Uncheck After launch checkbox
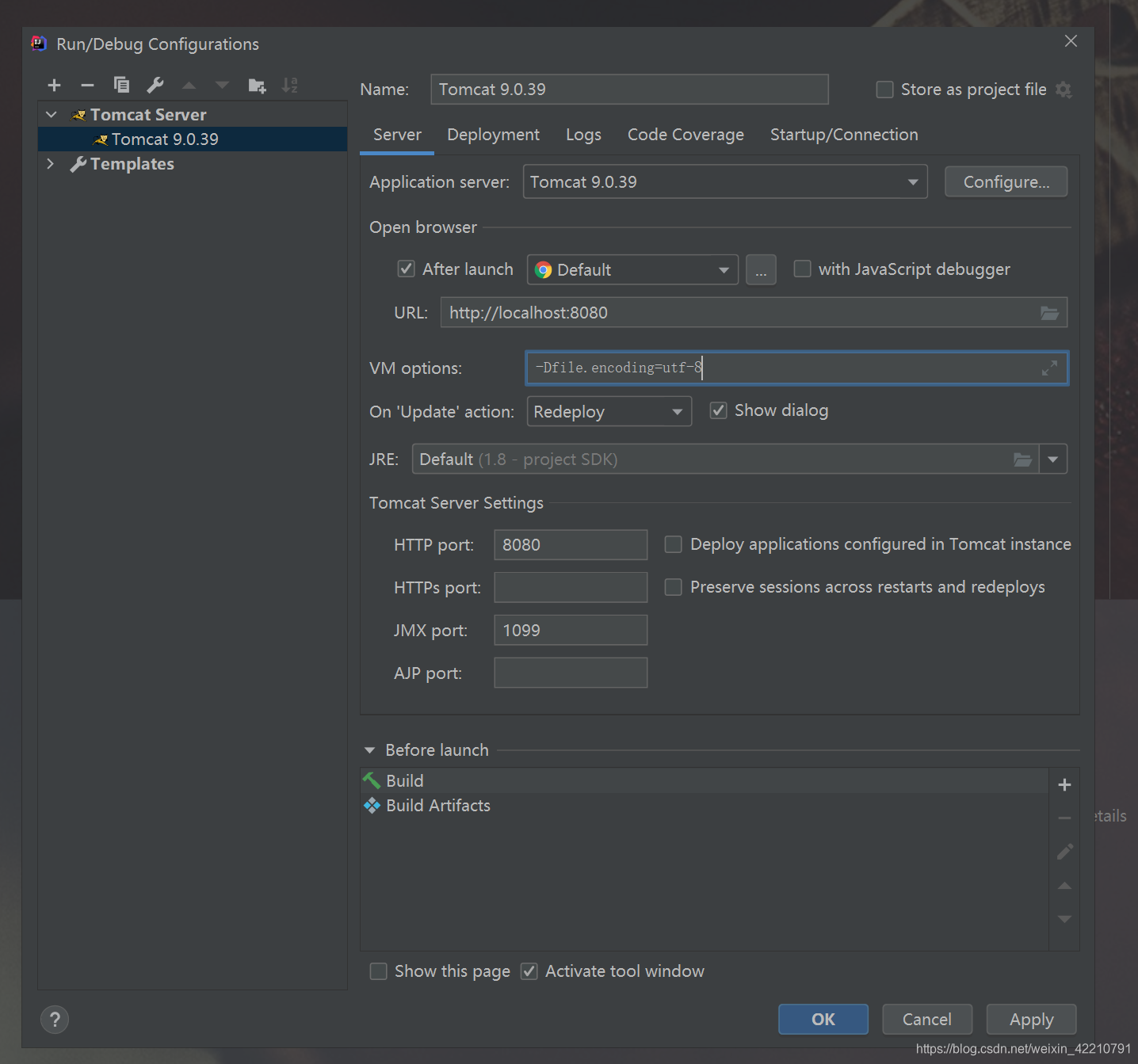The image size is (1138, 1064). [406, 269]
